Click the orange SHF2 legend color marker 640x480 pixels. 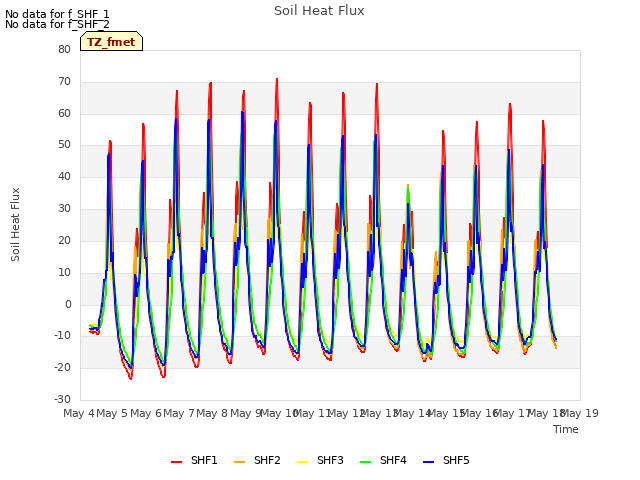(240, 462)
